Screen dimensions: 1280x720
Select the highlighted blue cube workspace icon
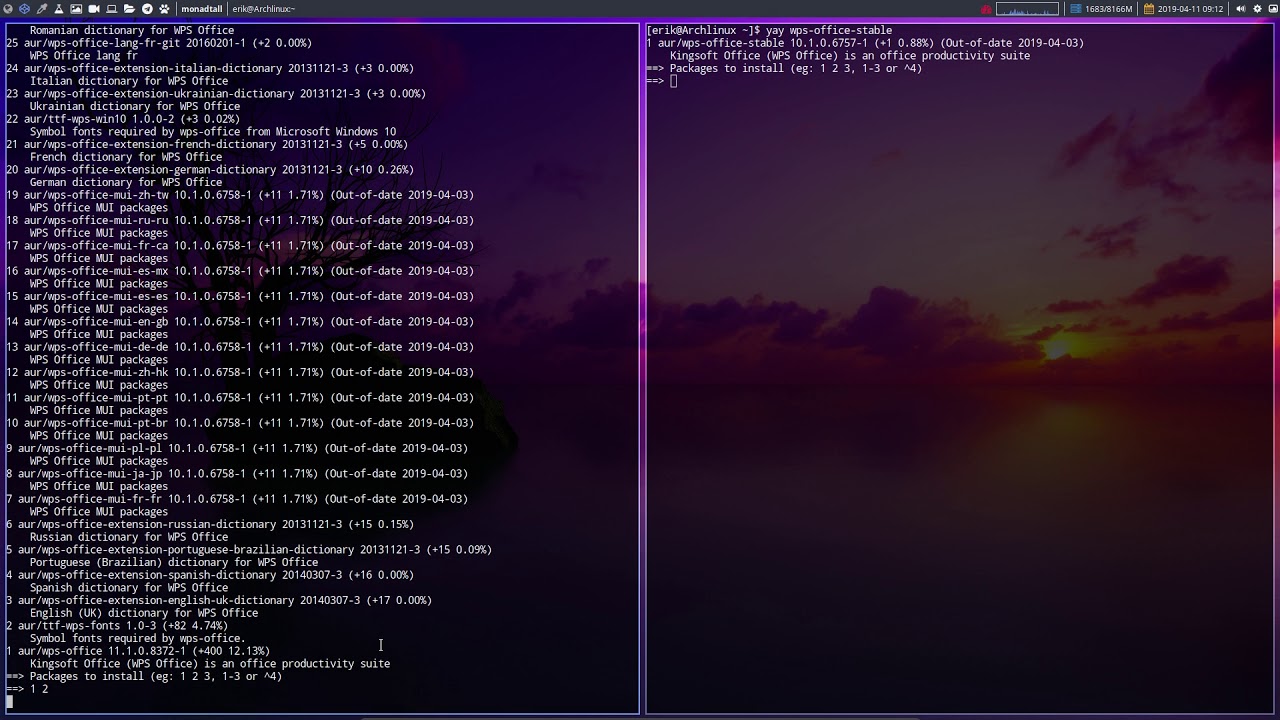click(x=24, y=9)
